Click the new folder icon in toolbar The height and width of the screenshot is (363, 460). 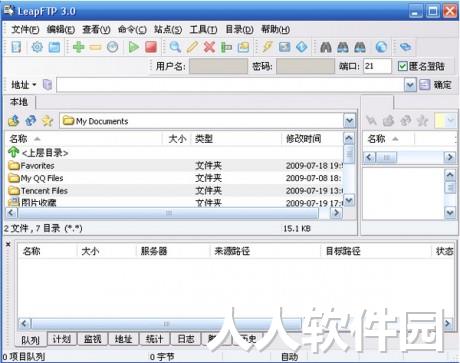coord(244,47)
